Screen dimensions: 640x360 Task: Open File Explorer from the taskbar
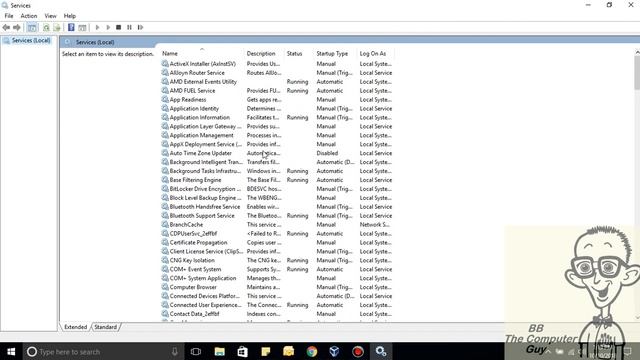(220, 351)
